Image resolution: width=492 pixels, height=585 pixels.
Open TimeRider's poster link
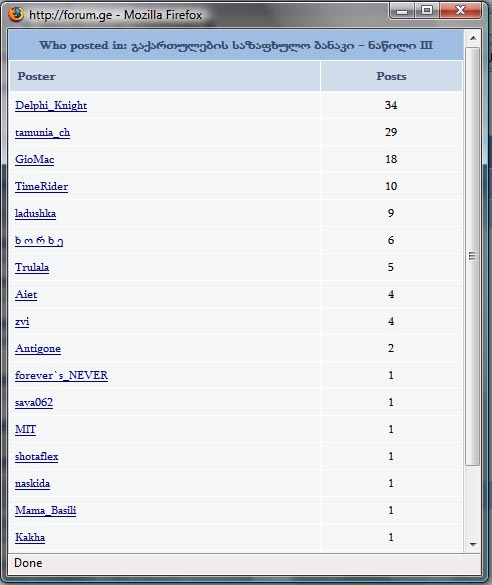click(41, 187)
